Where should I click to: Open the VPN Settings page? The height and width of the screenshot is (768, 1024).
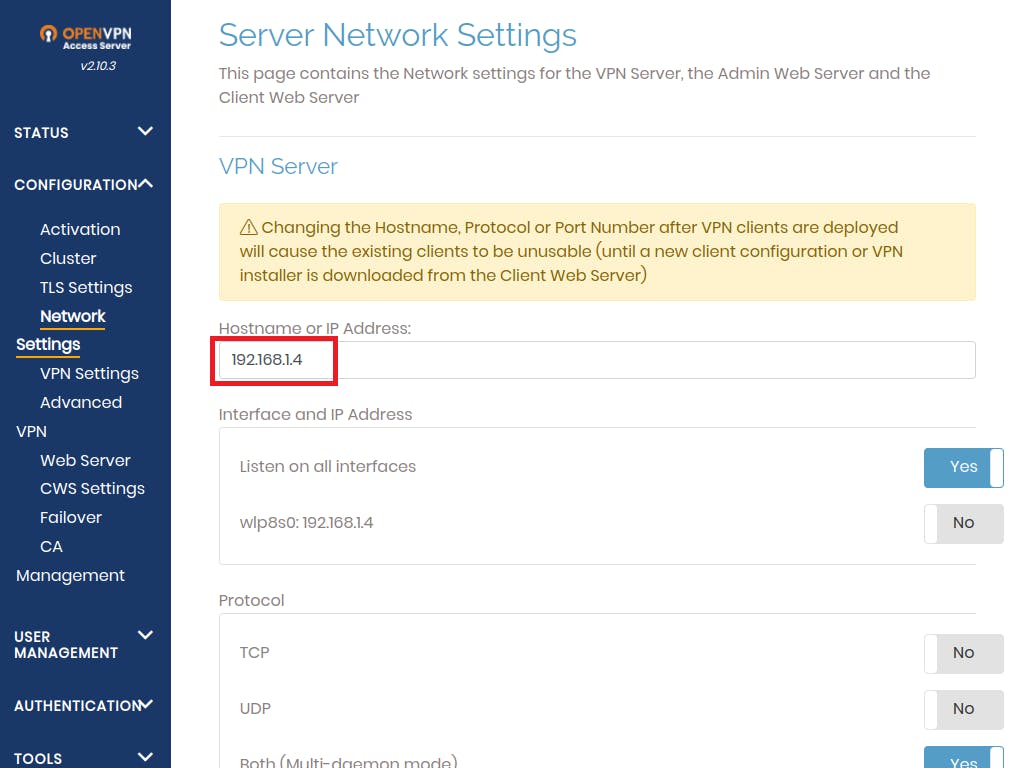coord(89,373)
